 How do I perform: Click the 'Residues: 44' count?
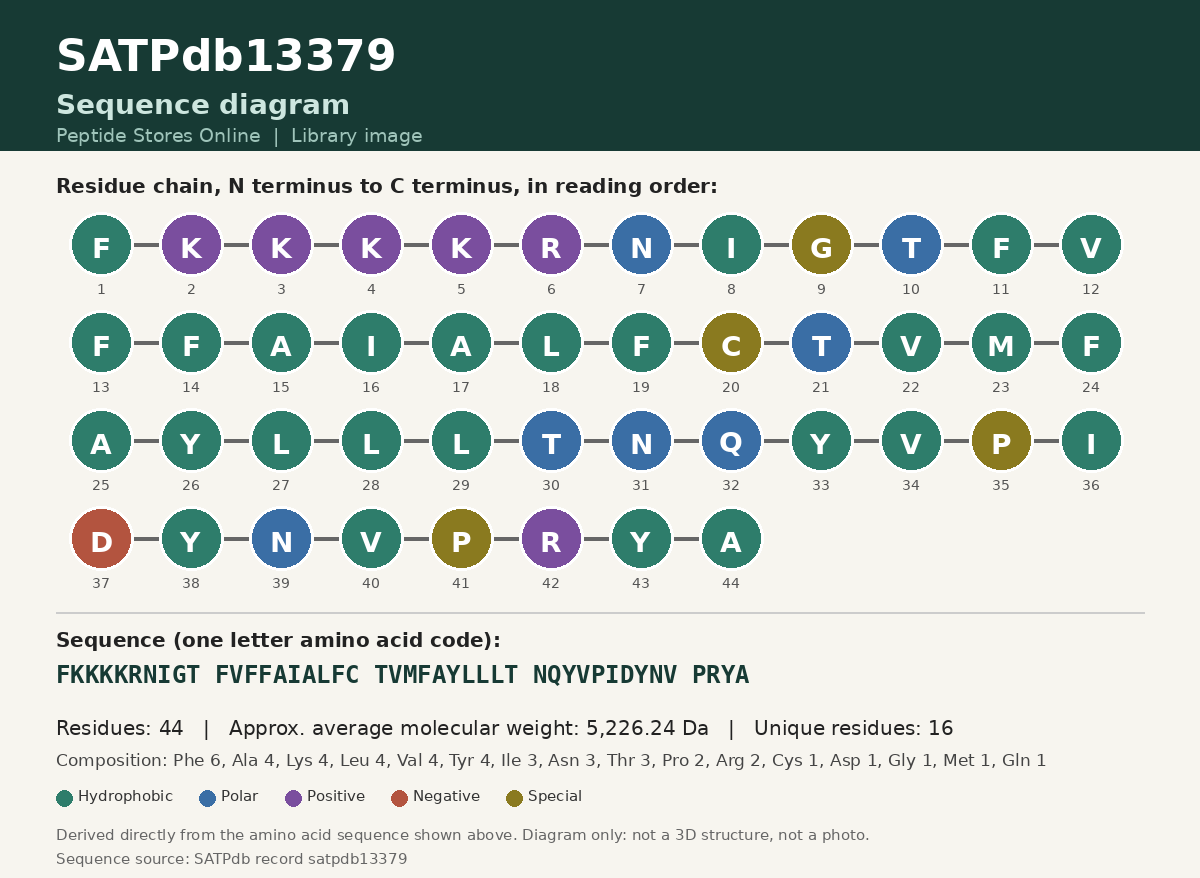[x=120, y=729]
